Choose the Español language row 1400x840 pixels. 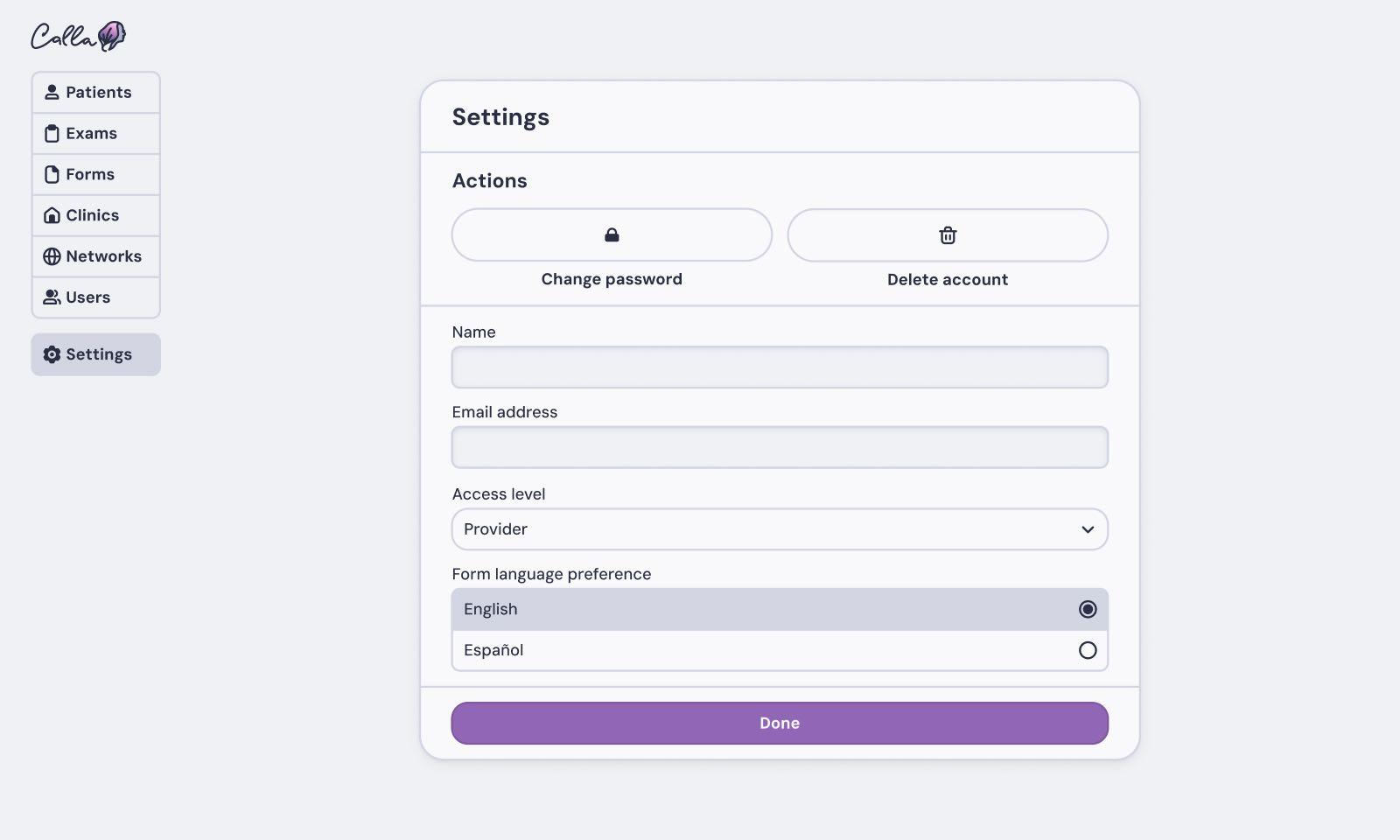(x=779, y=650)
